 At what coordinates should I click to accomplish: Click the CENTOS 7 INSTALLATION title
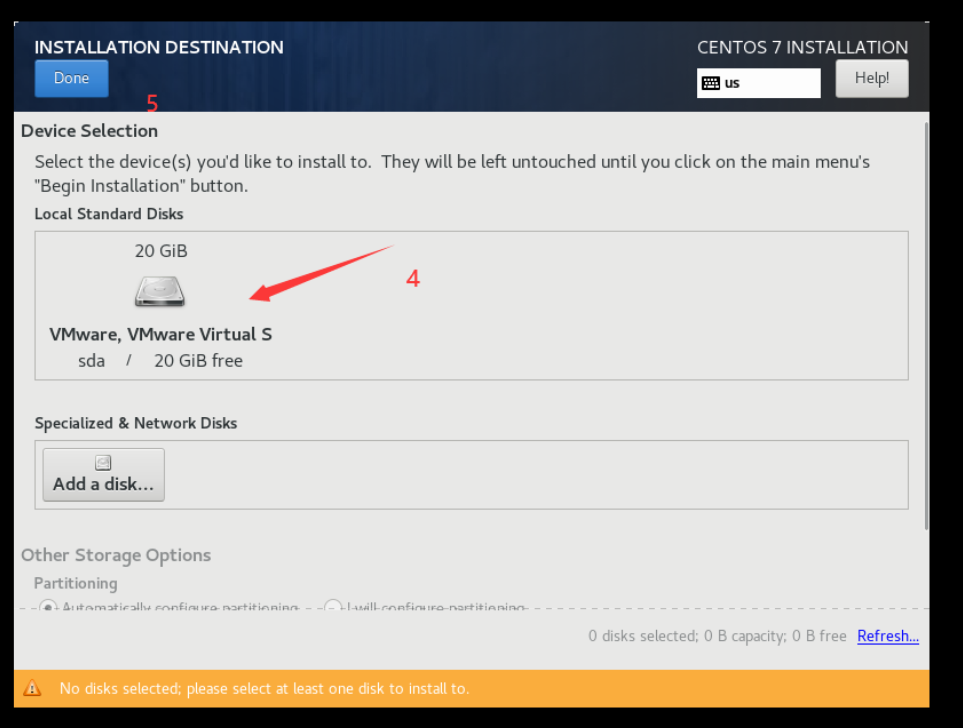pyautogui.click(x=802, y=47)
